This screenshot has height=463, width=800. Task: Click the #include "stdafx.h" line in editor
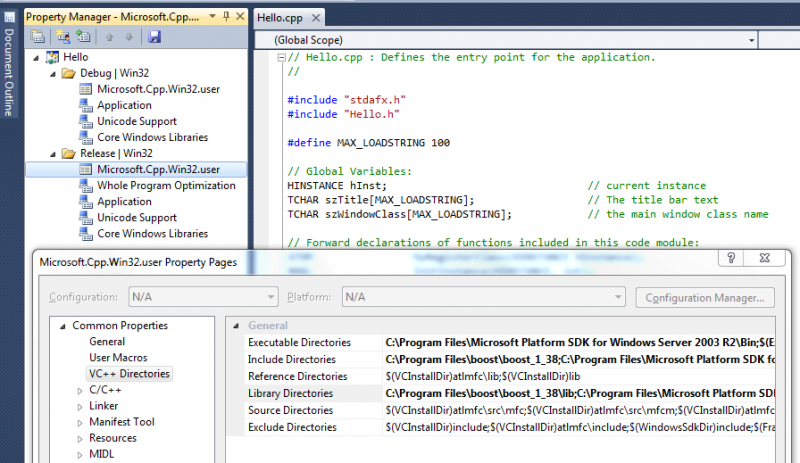pos(346,100)
